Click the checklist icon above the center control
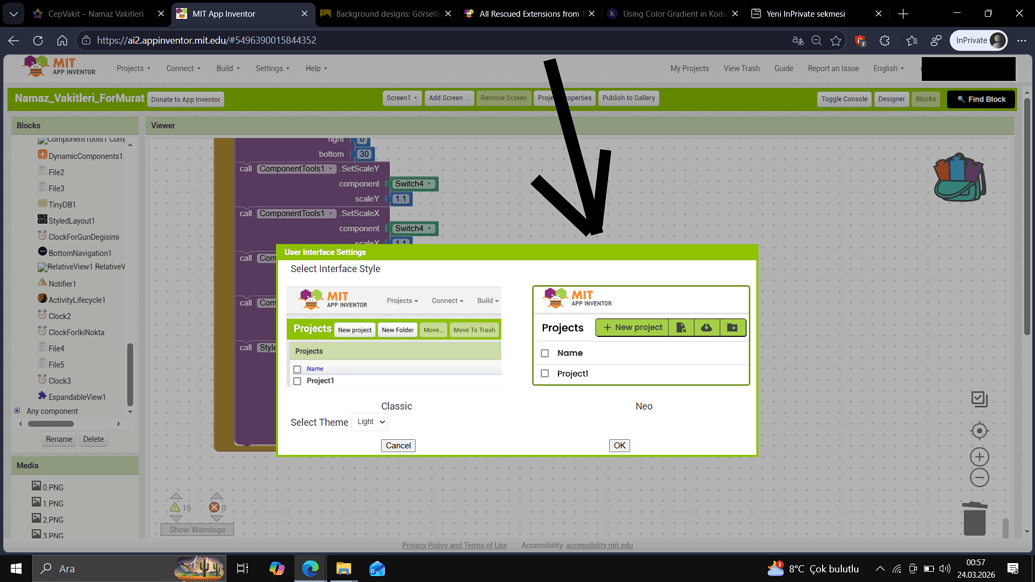 [x=980, y=399]
